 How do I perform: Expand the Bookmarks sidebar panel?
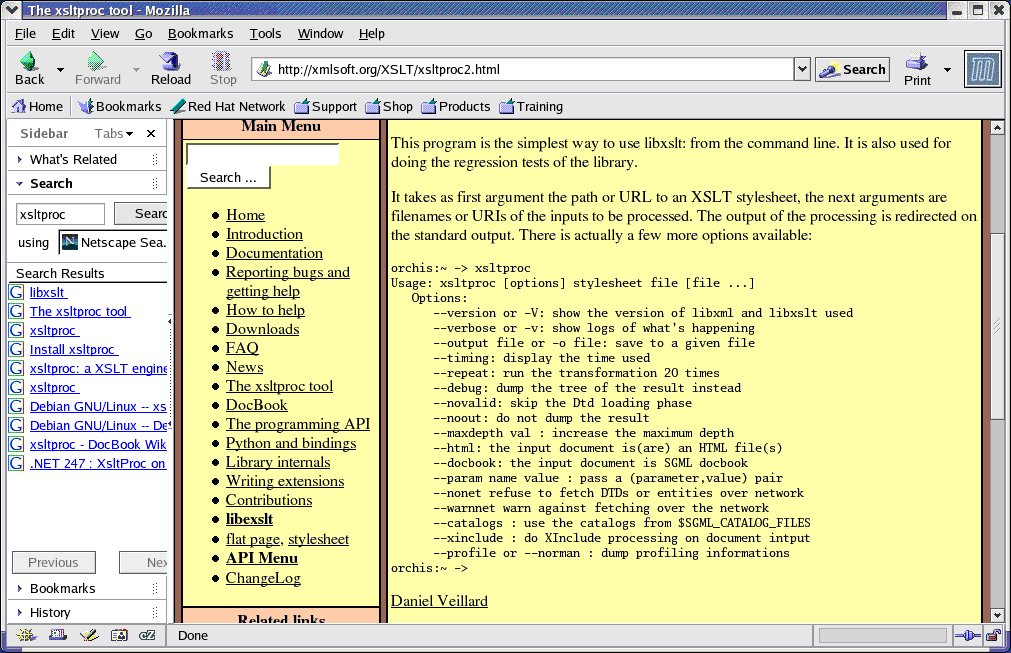coord(87,589)
